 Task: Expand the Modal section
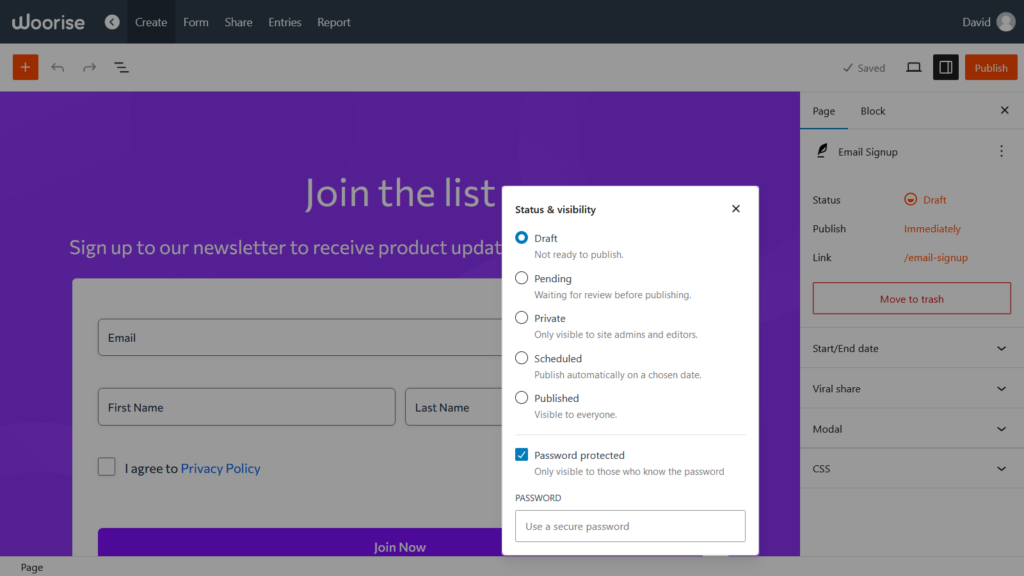point(911,429)
